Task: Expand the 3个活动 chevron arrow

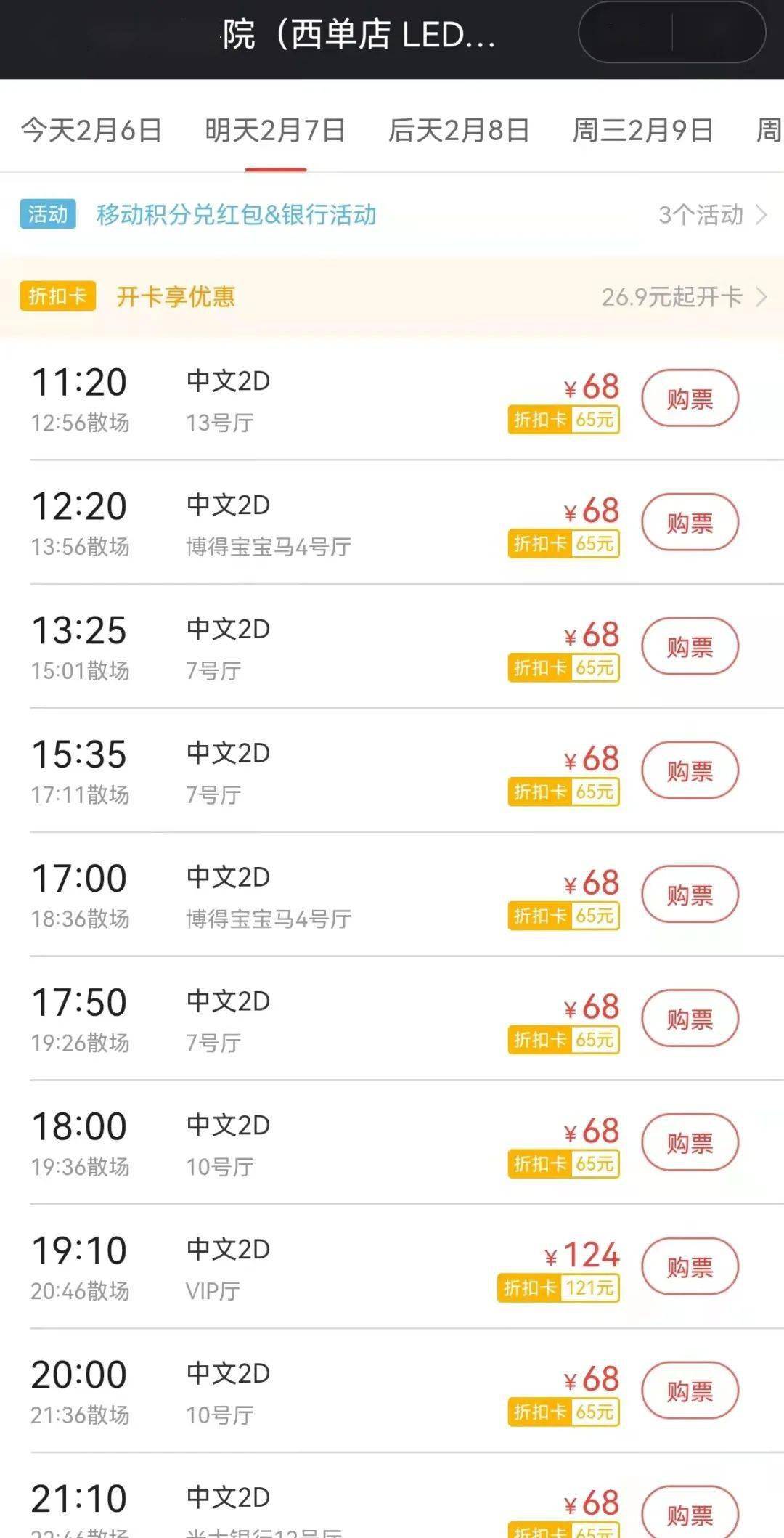Action: point(761,215)
